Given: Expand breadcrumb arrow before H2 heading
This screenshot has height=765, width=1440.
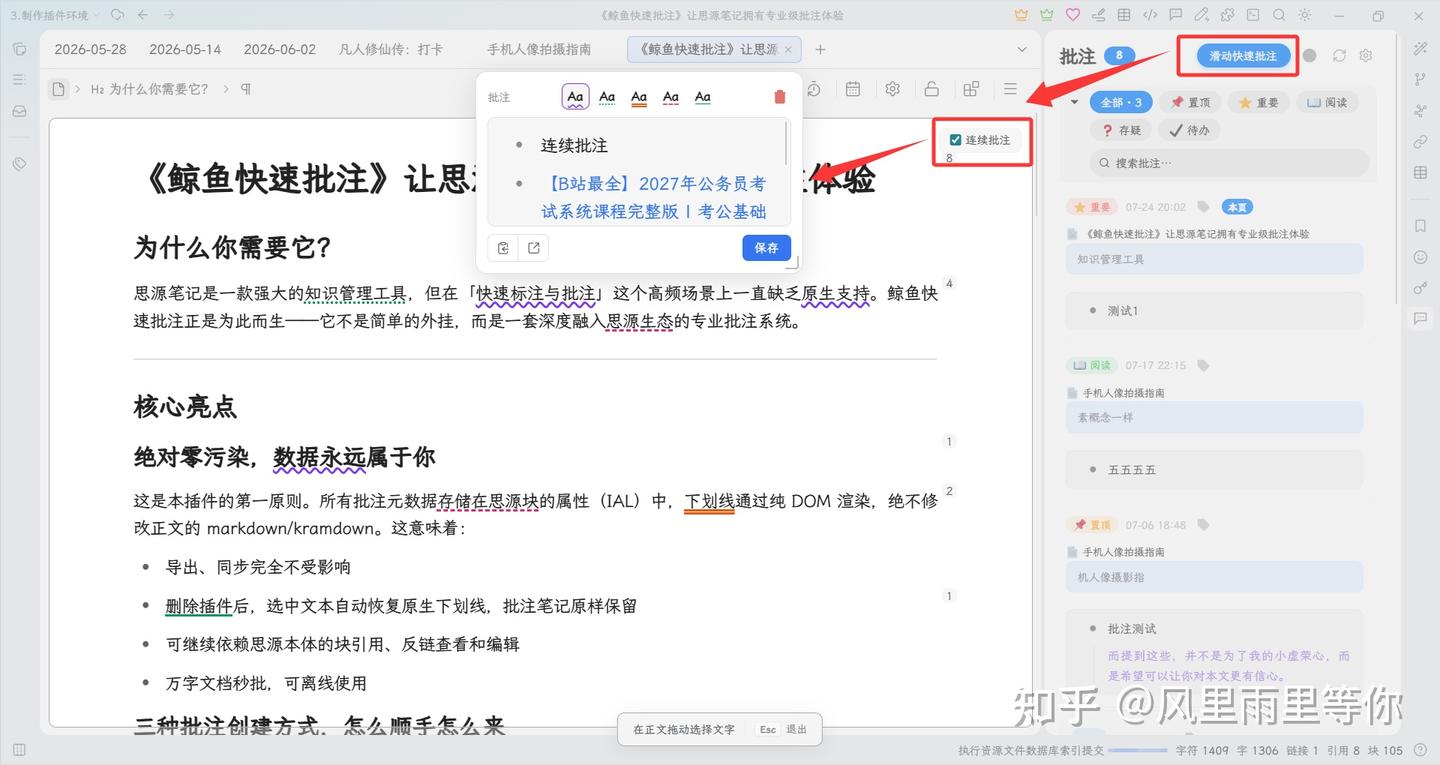Looking at the screenshot, I should [78, 89].
